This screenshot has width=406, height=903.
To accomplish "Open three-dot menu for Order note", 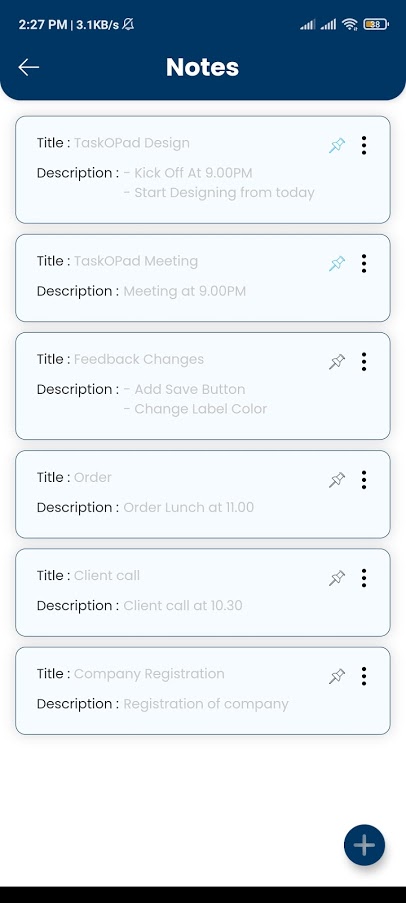I will click(363, 480).
